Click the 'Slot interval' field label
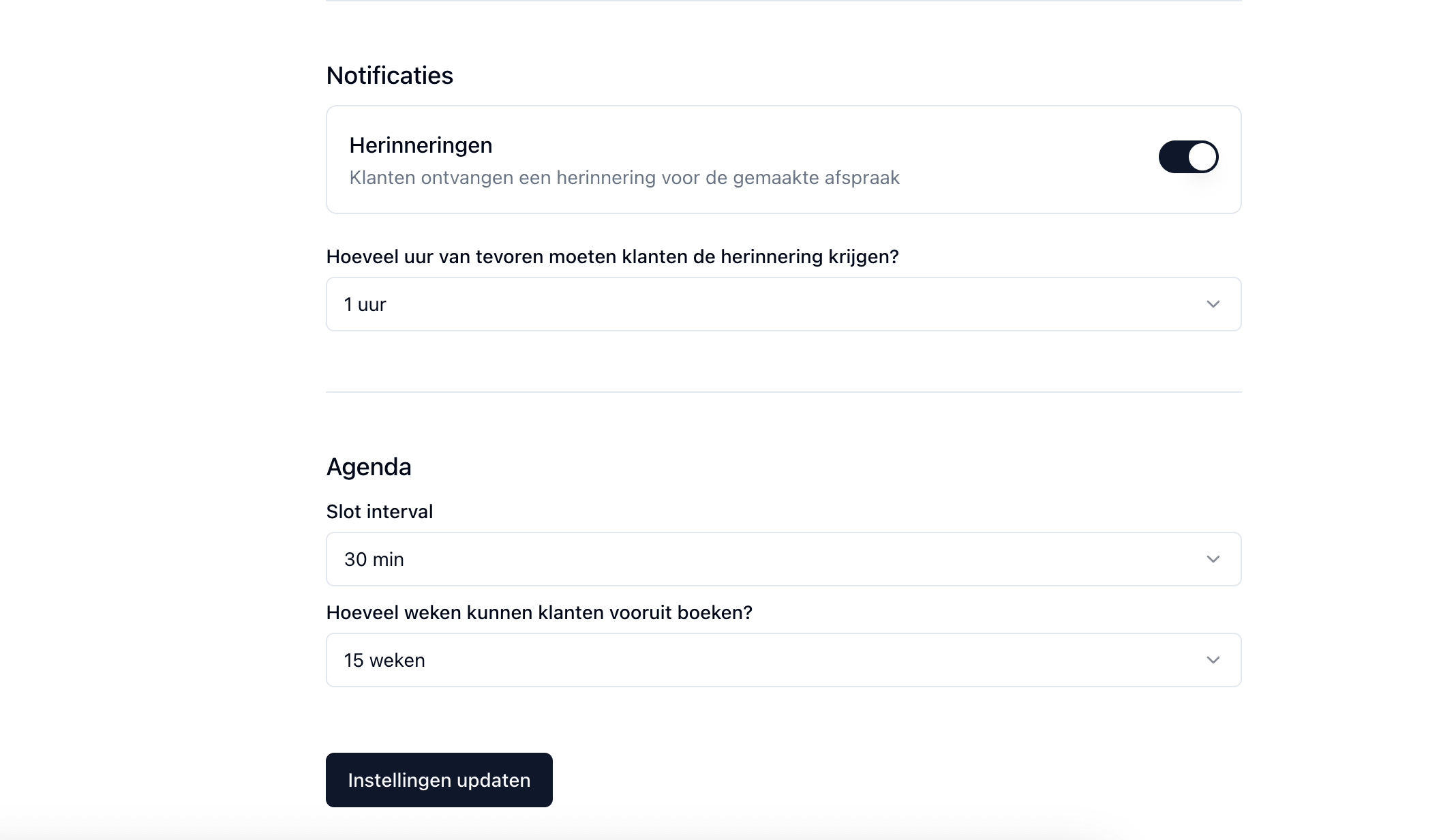1456x840 pixels. pyautogui.click(x=380, y=511)
